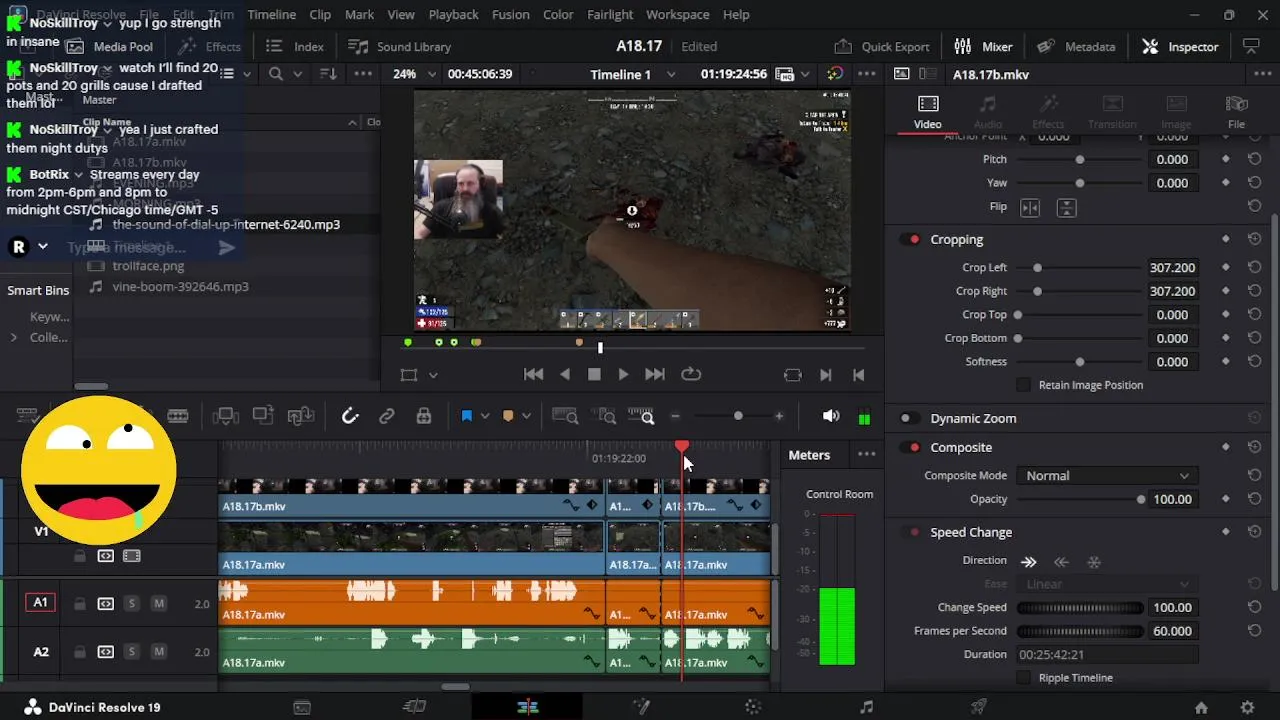The height and width of the screenshot is (720, 1280).
Task: Set speed direction to forward
Action: click(1028, 562)
